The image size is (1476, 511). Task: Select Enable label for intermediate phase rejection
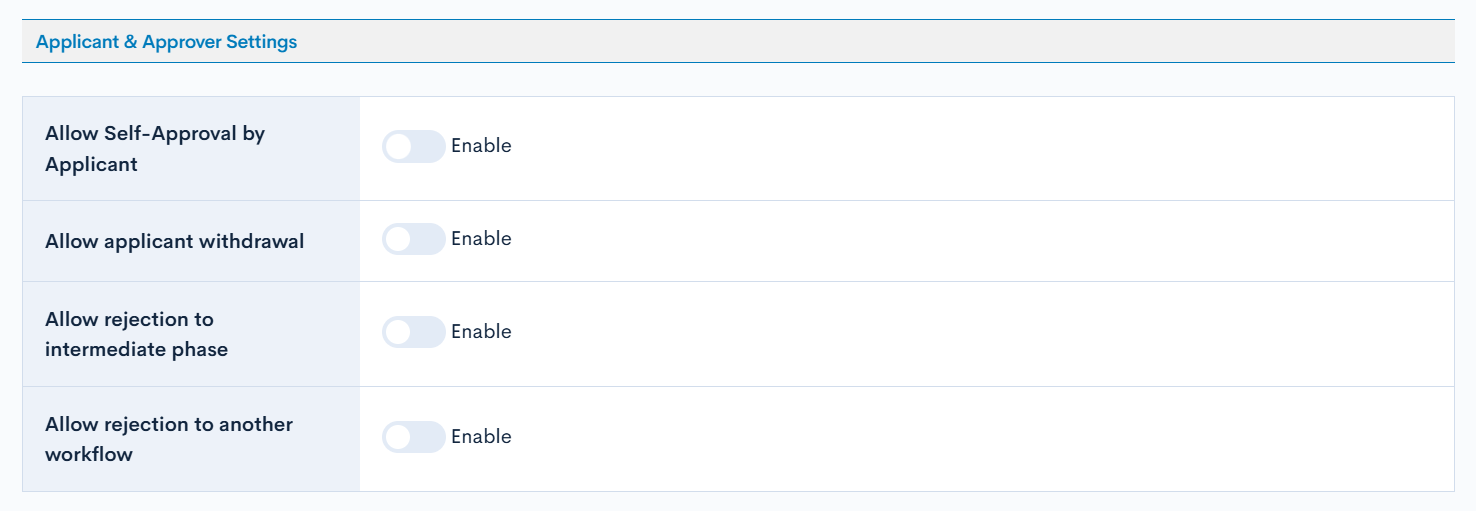tap(481, 332)
